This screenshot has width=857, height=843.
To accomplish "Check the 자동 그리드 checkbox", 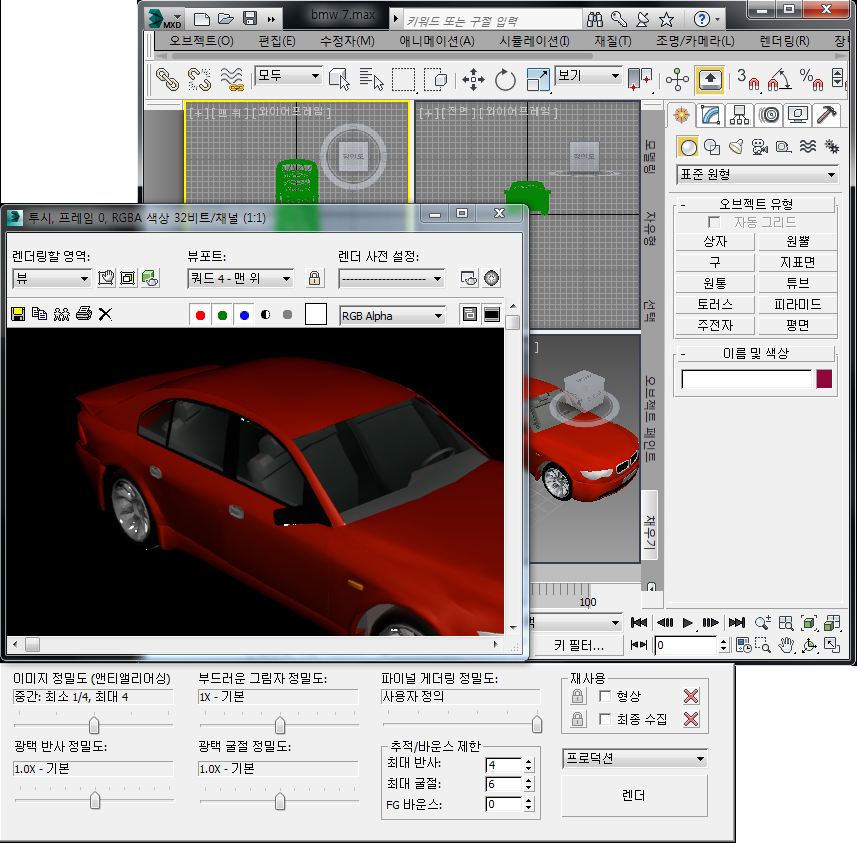I will [714, 222].
